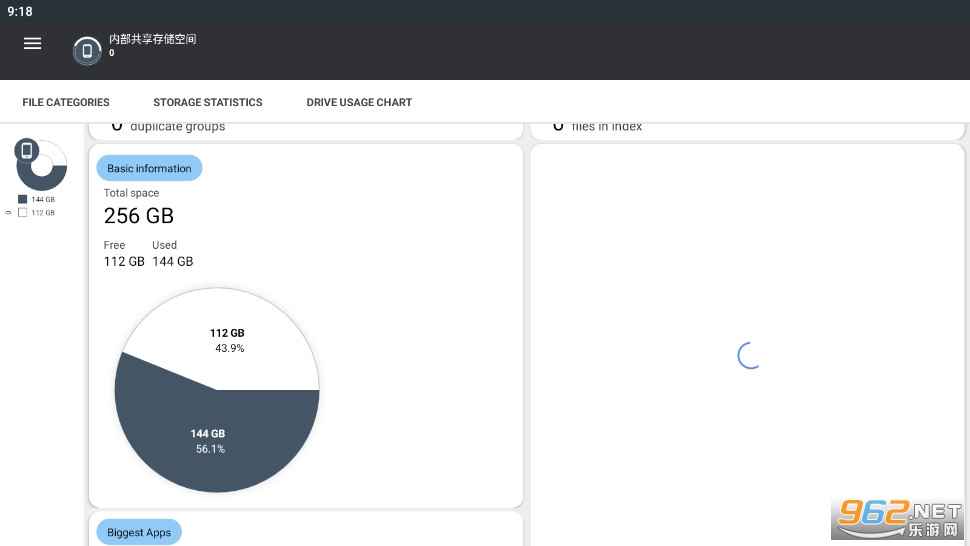Select the phone icon on sidebar donut chart
This screenshot has height=546, width=970.
coord(27,151)
